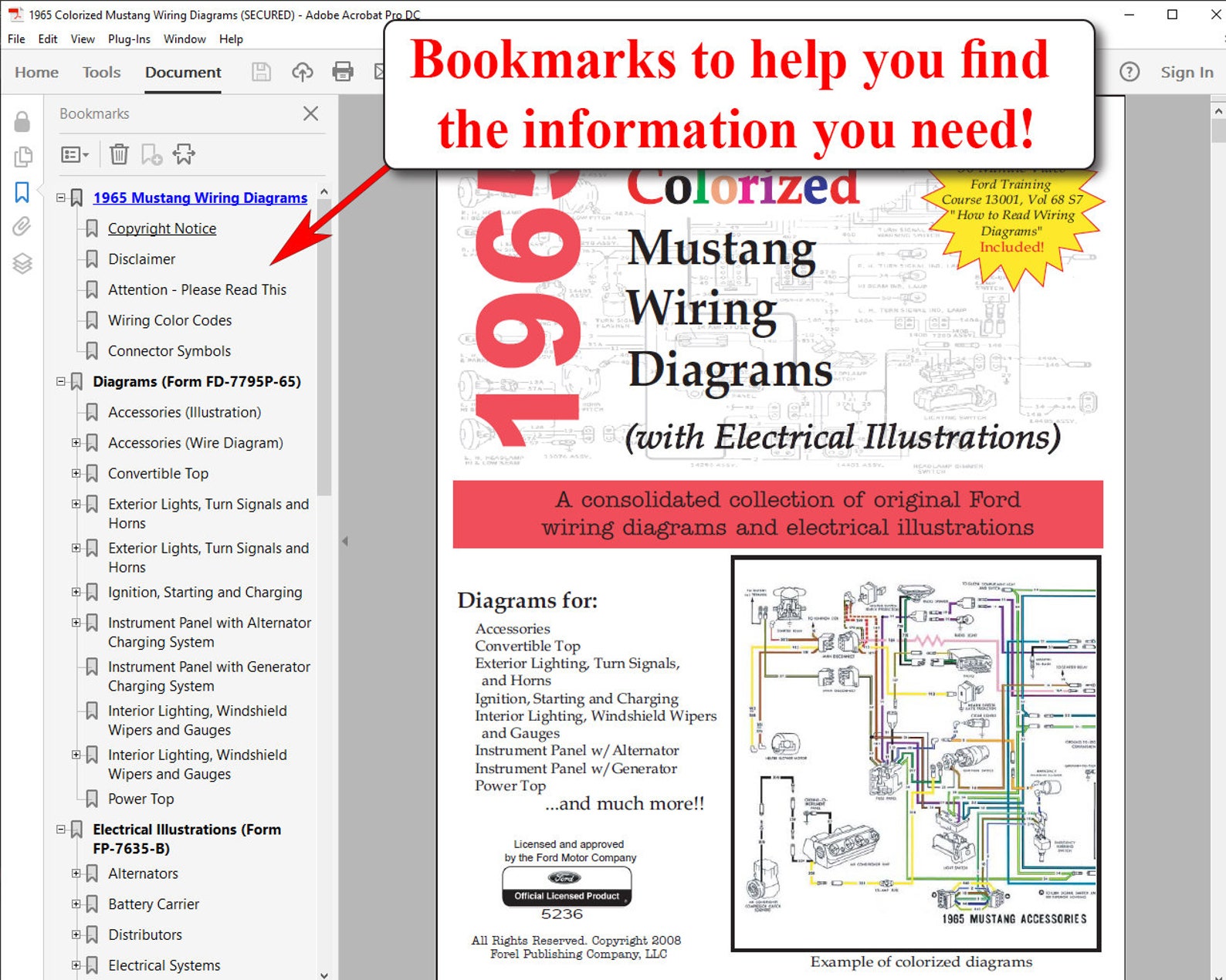Expand Ignition, Starting and Charging bookmark
1226x980 pixels.
click(76, 592)
